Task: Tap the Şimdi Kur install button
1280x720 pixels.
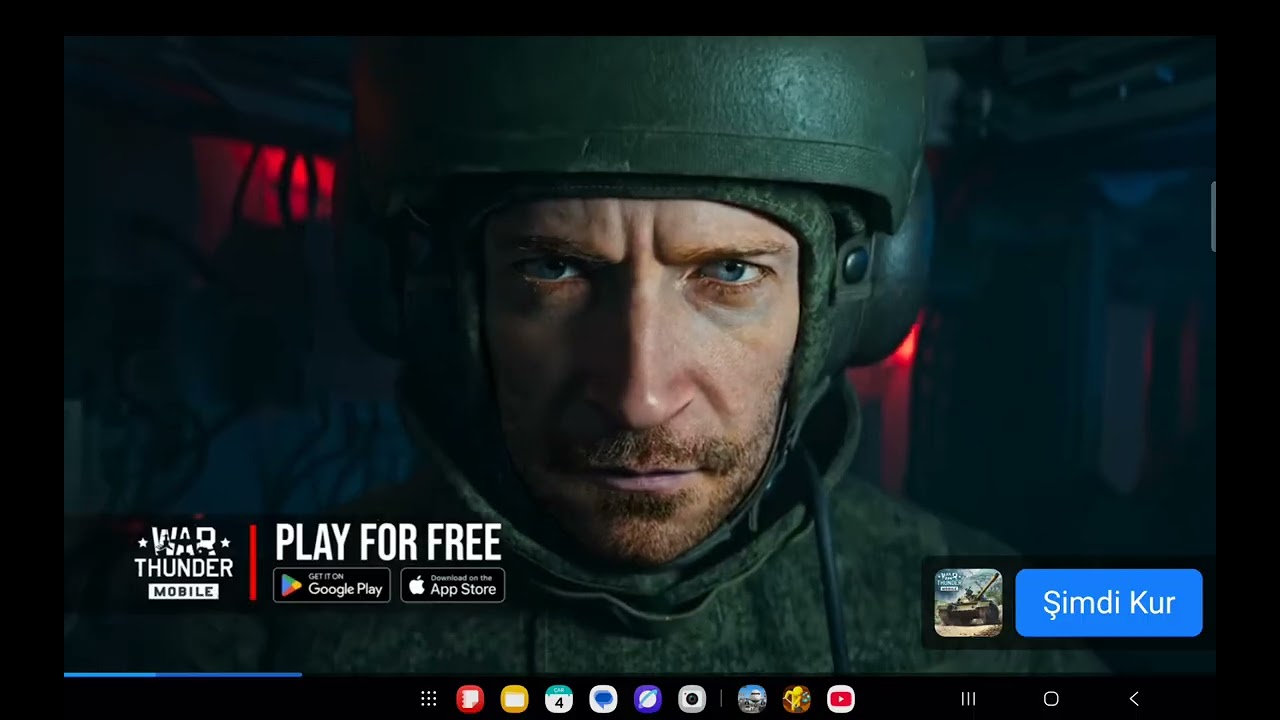Action: point(1109,603)
